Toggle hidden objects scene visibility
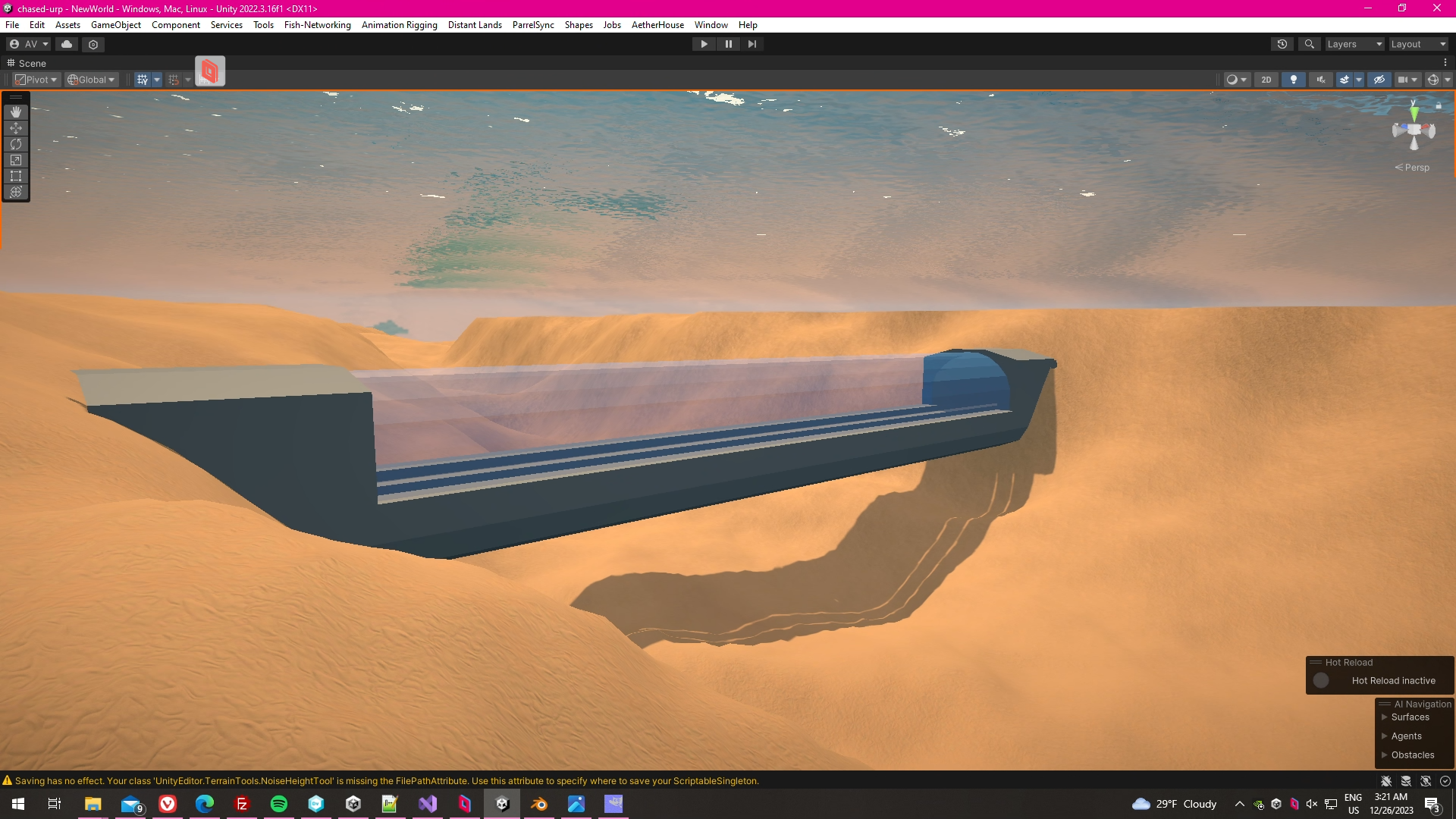Image resolution: width=1456 pixels, height=819 pixels. tap(1379, 80)
